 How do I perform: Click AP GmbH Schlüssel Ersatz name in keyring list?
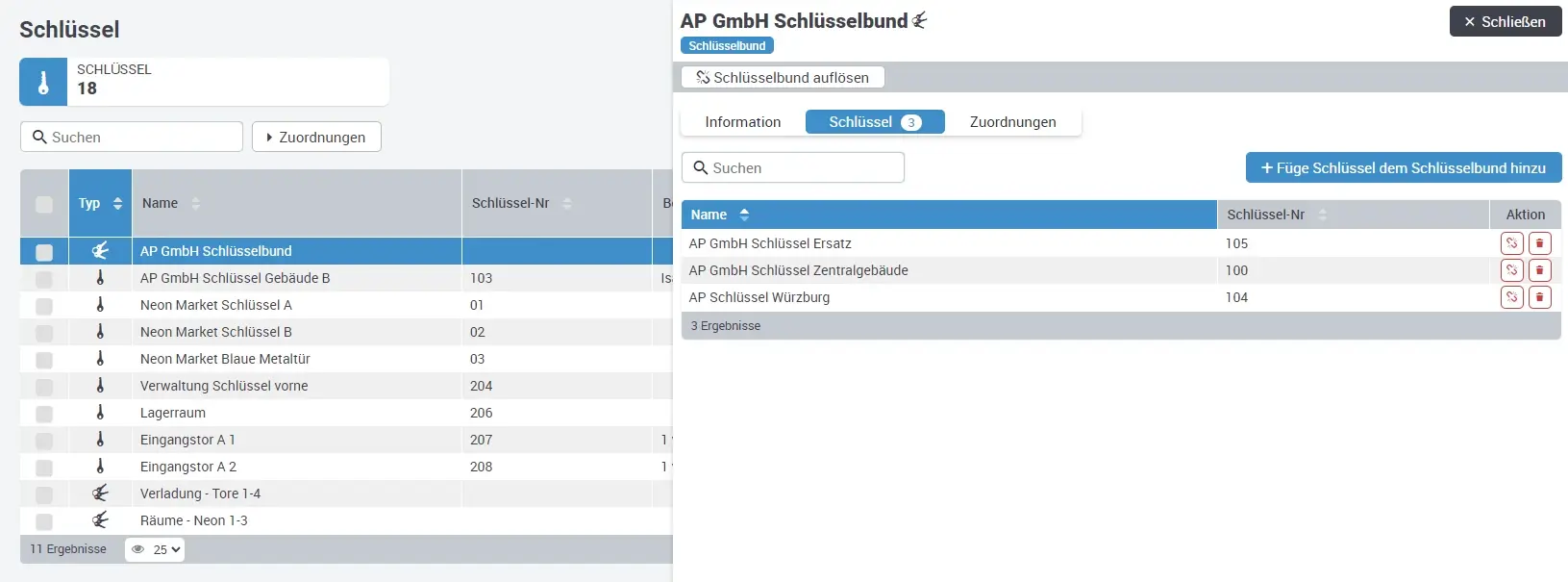click(x=770, y=243)
